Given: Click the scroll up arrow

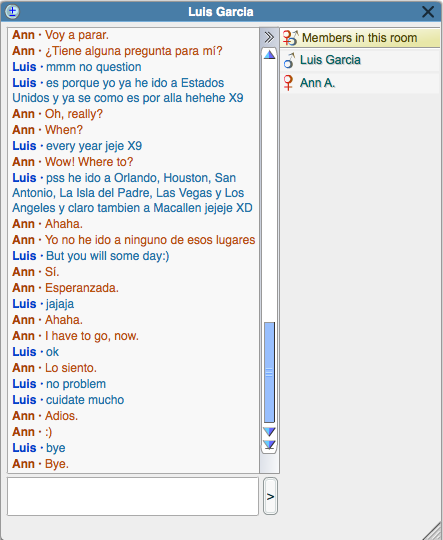Looking at the screenshot, I should click(x=269, y=55).
